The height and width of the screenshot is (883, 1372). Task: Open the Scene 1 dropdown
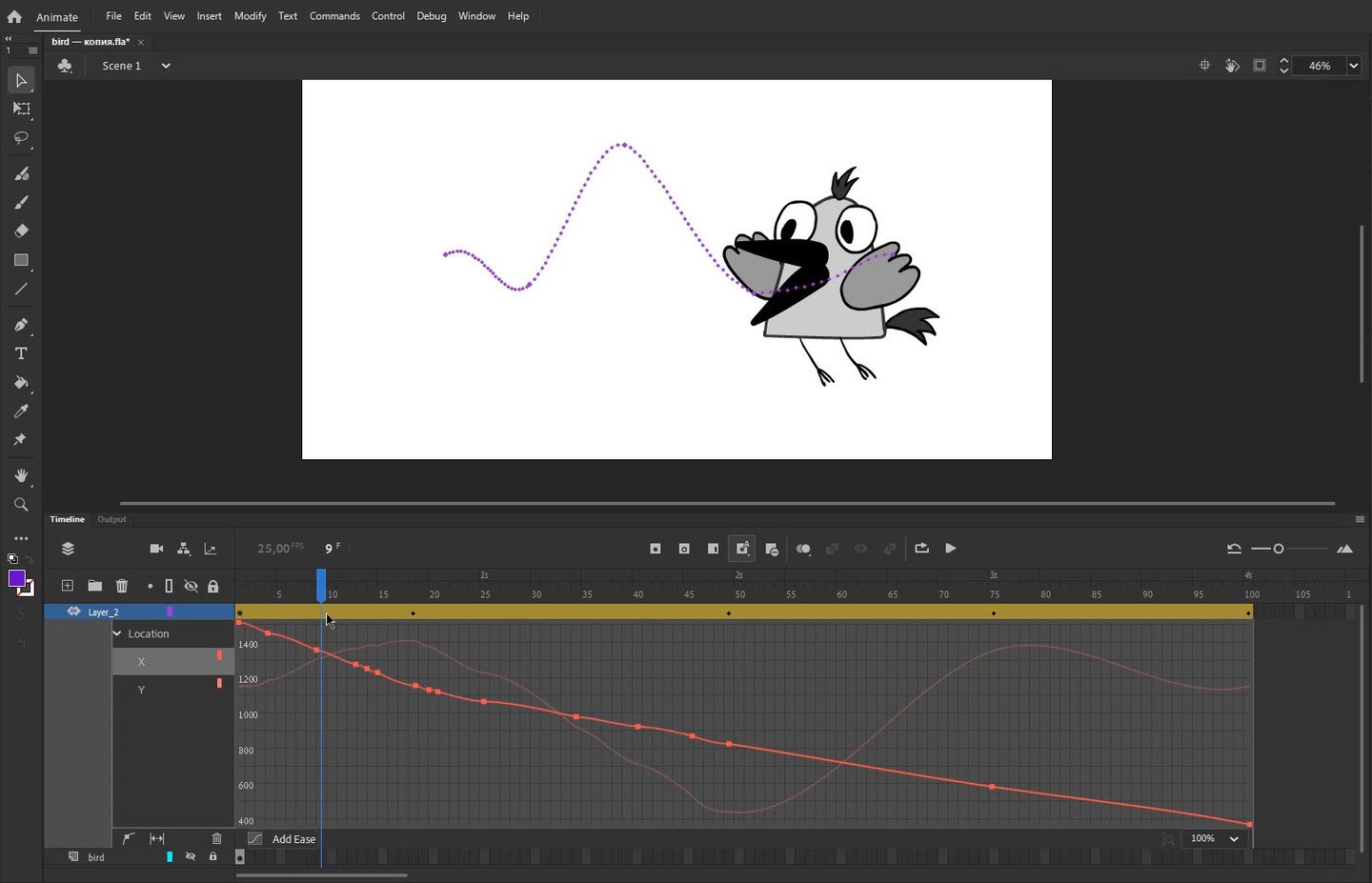pyautogui.click(x=165, y=66)
